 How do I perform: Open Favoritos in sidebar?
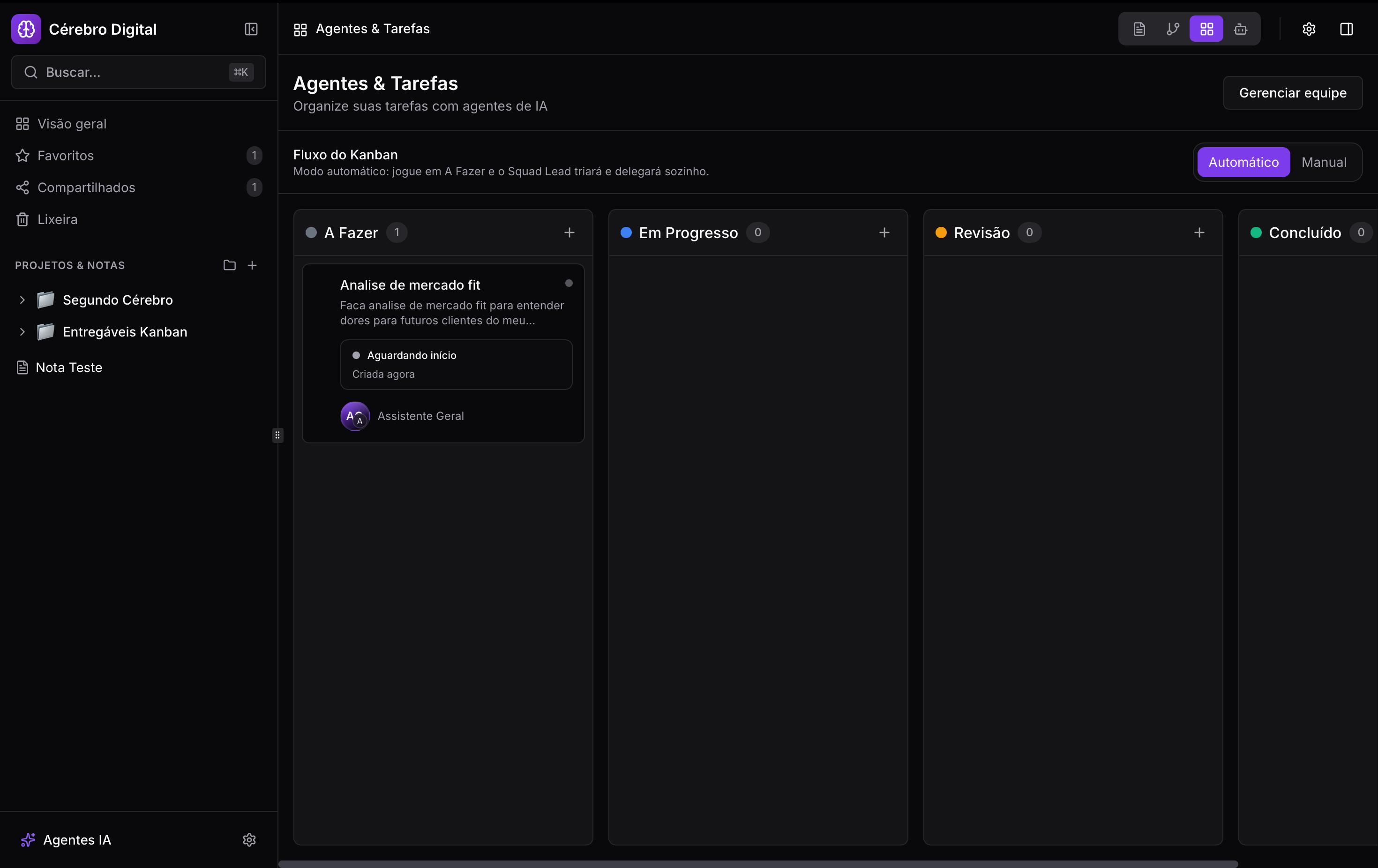pyautogui.click(x=65, y=156)
